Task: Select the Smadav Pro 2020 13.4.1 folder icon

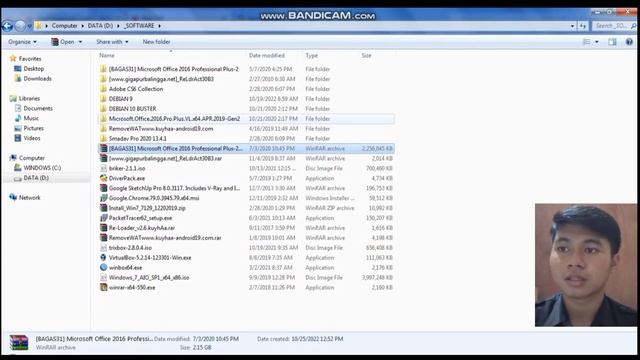Action: pos(104,138)
